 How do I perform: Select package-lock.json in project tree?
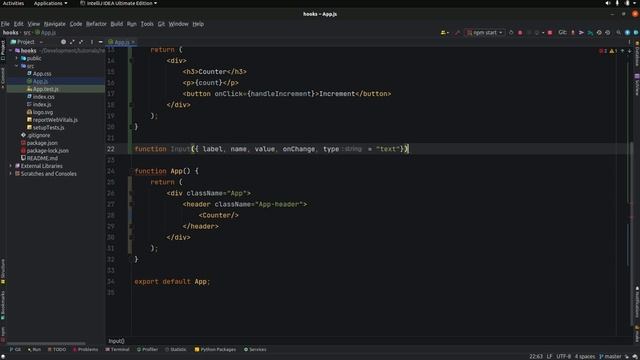(x=47, y=151)
